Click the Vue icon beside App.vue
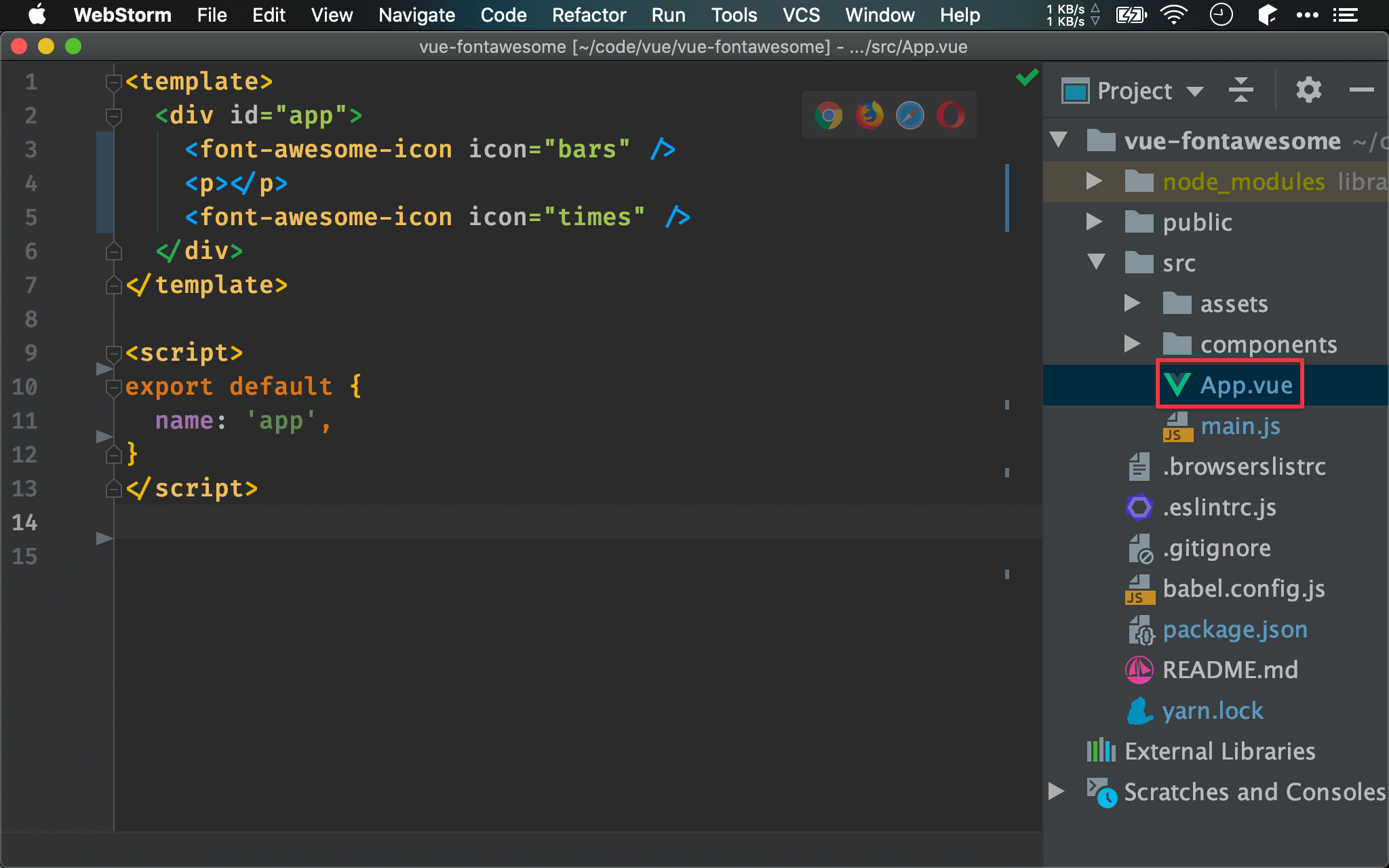The image size is (1389, 868). tap(1177, 385)
